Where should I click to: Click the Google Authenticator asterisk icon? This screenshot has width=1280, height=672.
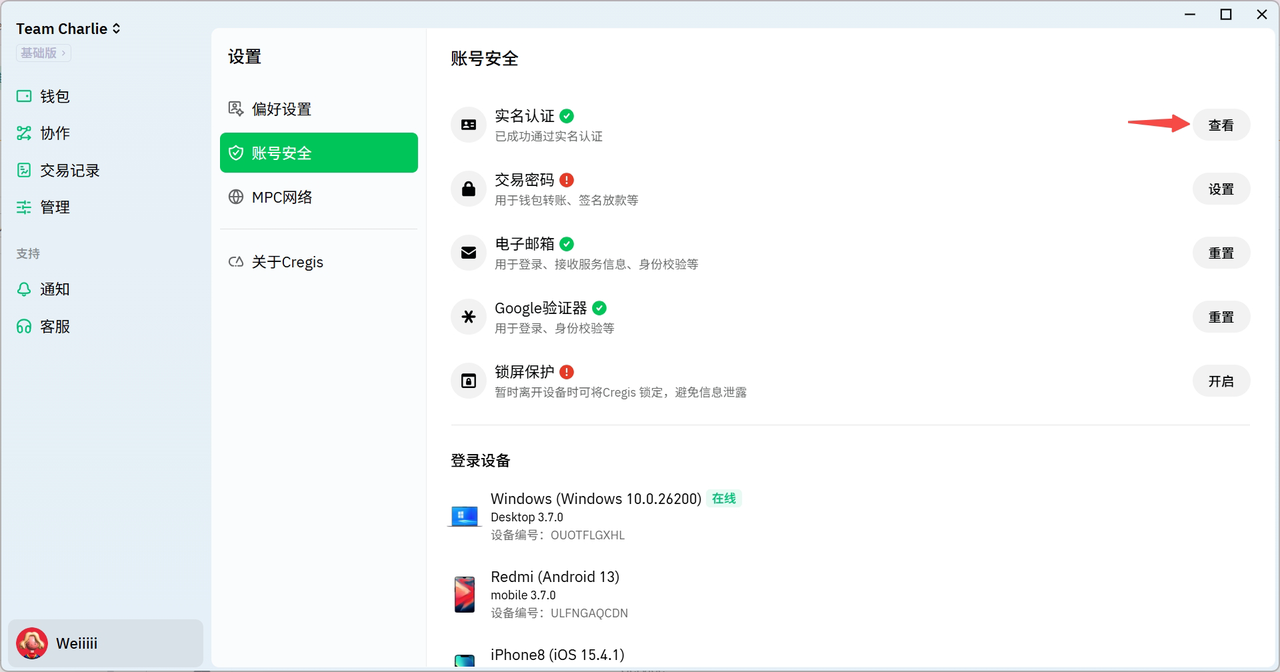[x=468, y=317]
